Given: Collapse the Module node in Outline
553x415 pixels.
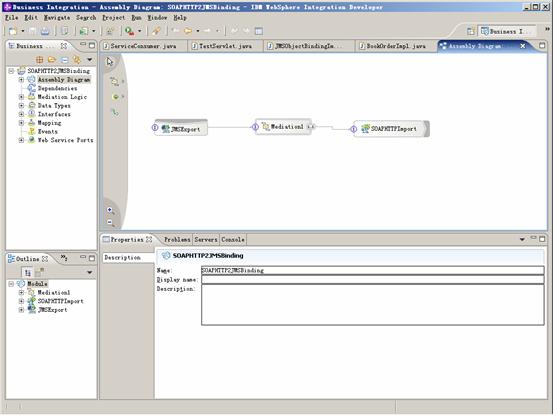Looking at the screenshot, I should coord(11,284).
